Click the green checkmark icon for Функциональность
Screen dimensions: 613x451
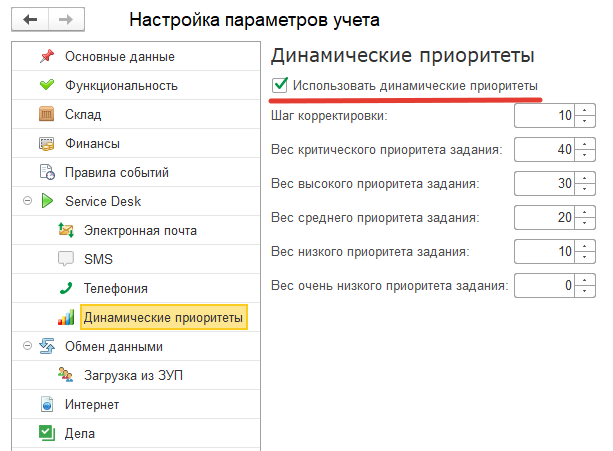pos(47,84)
